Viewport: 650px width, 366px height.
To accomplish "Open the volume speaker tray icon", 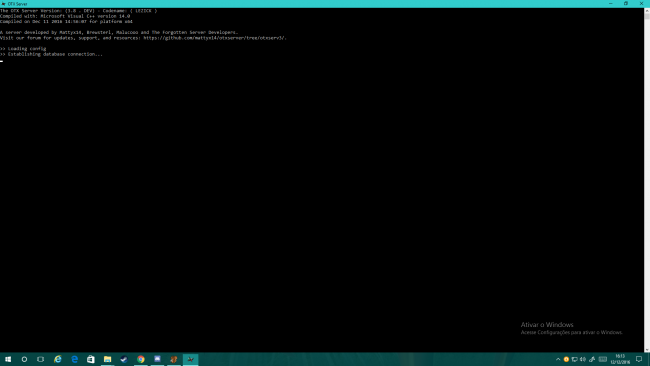I will click(583, 359).
